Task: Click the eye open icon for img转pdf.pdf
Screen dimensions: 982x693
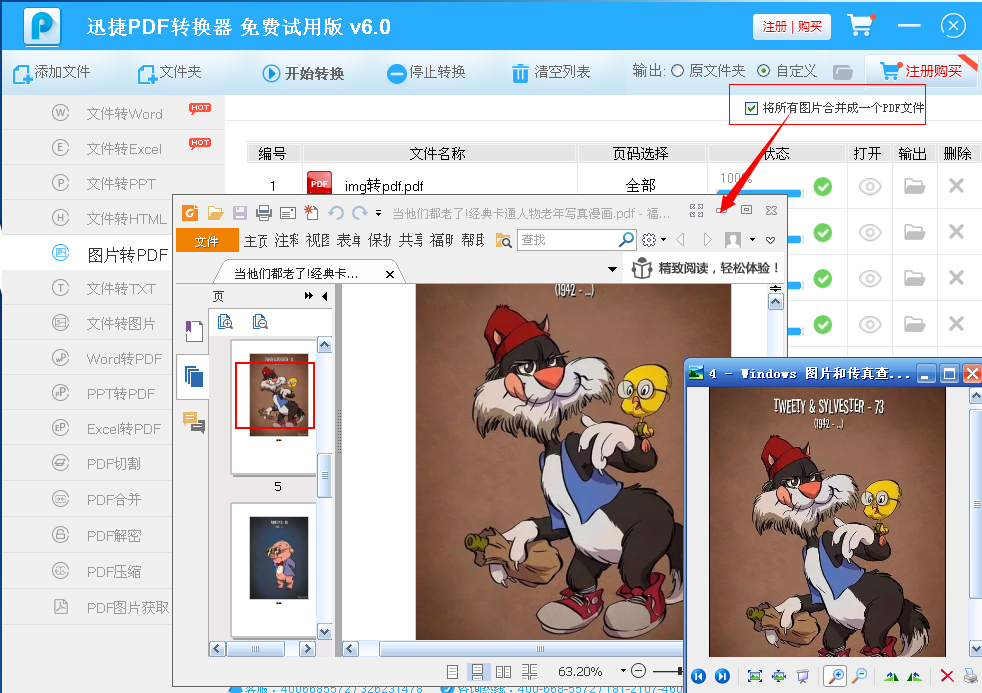Action: tap(870, 187)
